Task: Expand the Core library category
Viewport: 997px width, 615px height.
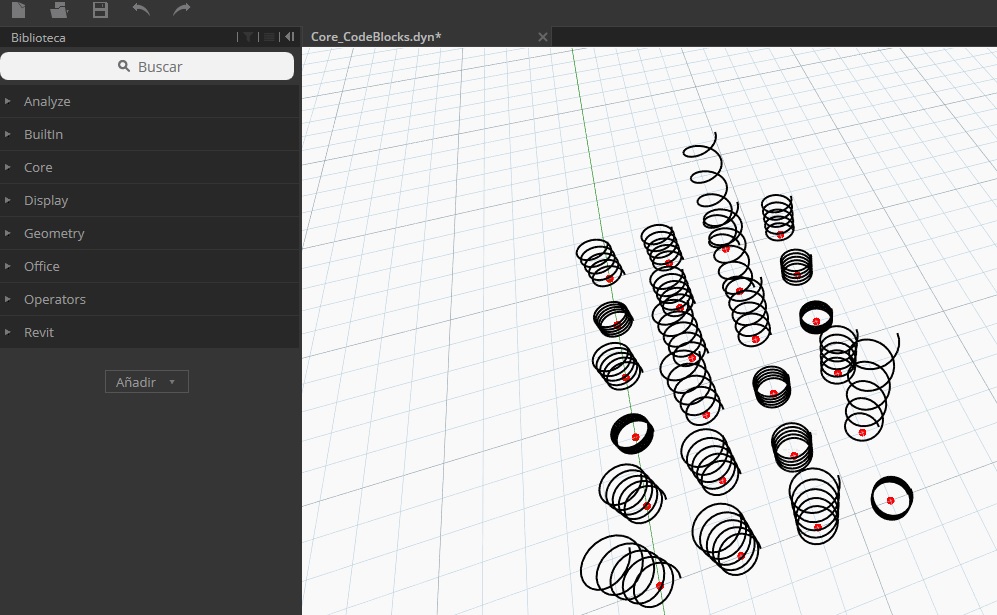Action: click(38, 167)
